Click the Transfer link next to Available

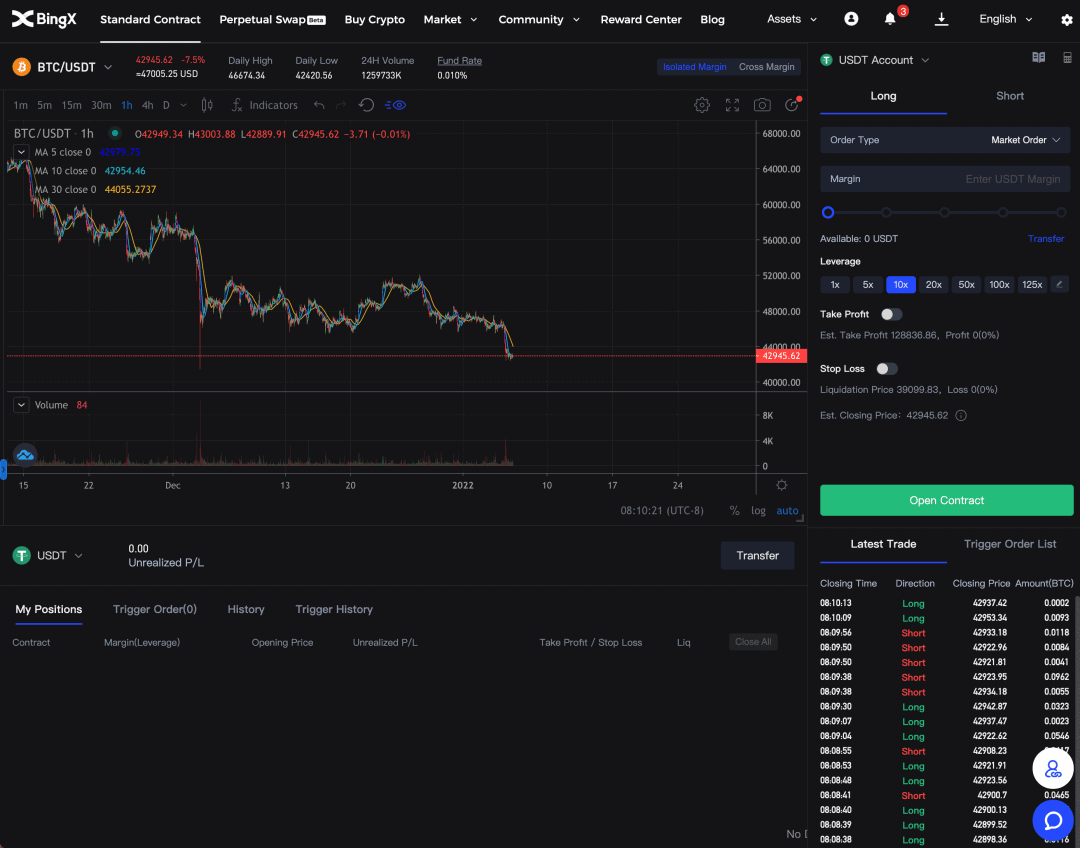coord(1046,238)
